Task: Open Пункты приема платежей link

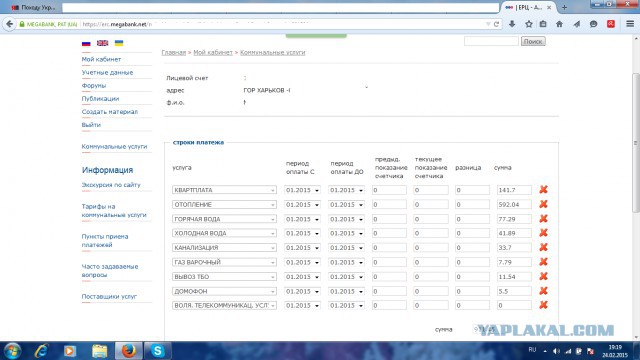Action: [x=105, y=240]
